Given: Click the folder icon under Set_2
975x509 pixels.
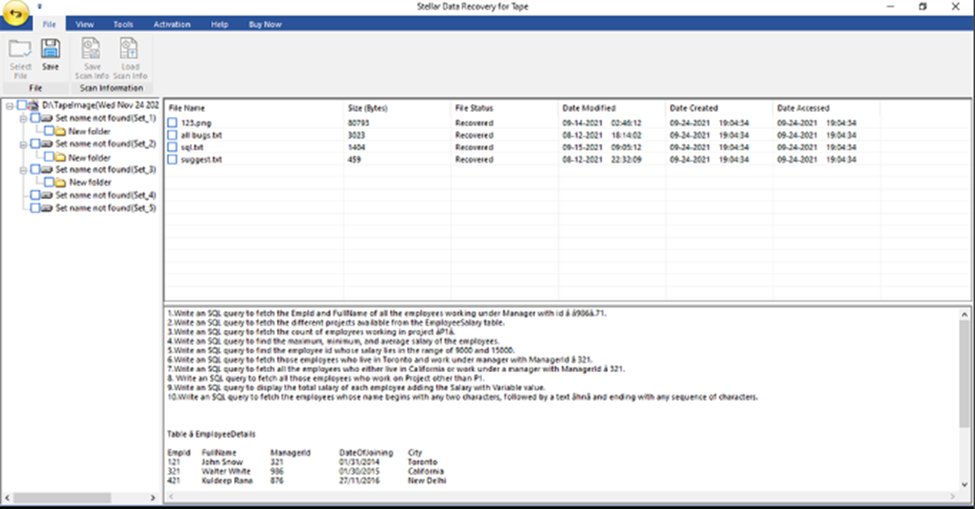Looking at the screenshot, I should coord(60,157).
